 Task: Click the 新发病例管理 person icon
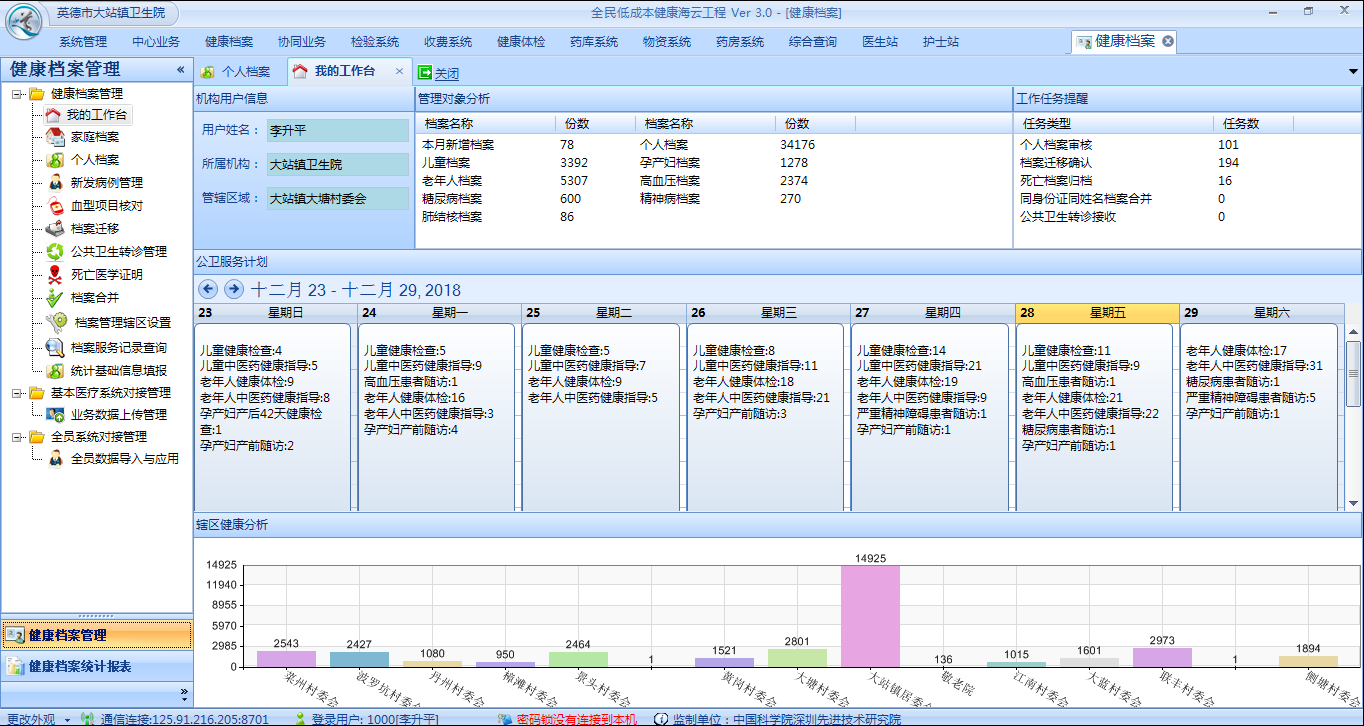click(54, 183)
